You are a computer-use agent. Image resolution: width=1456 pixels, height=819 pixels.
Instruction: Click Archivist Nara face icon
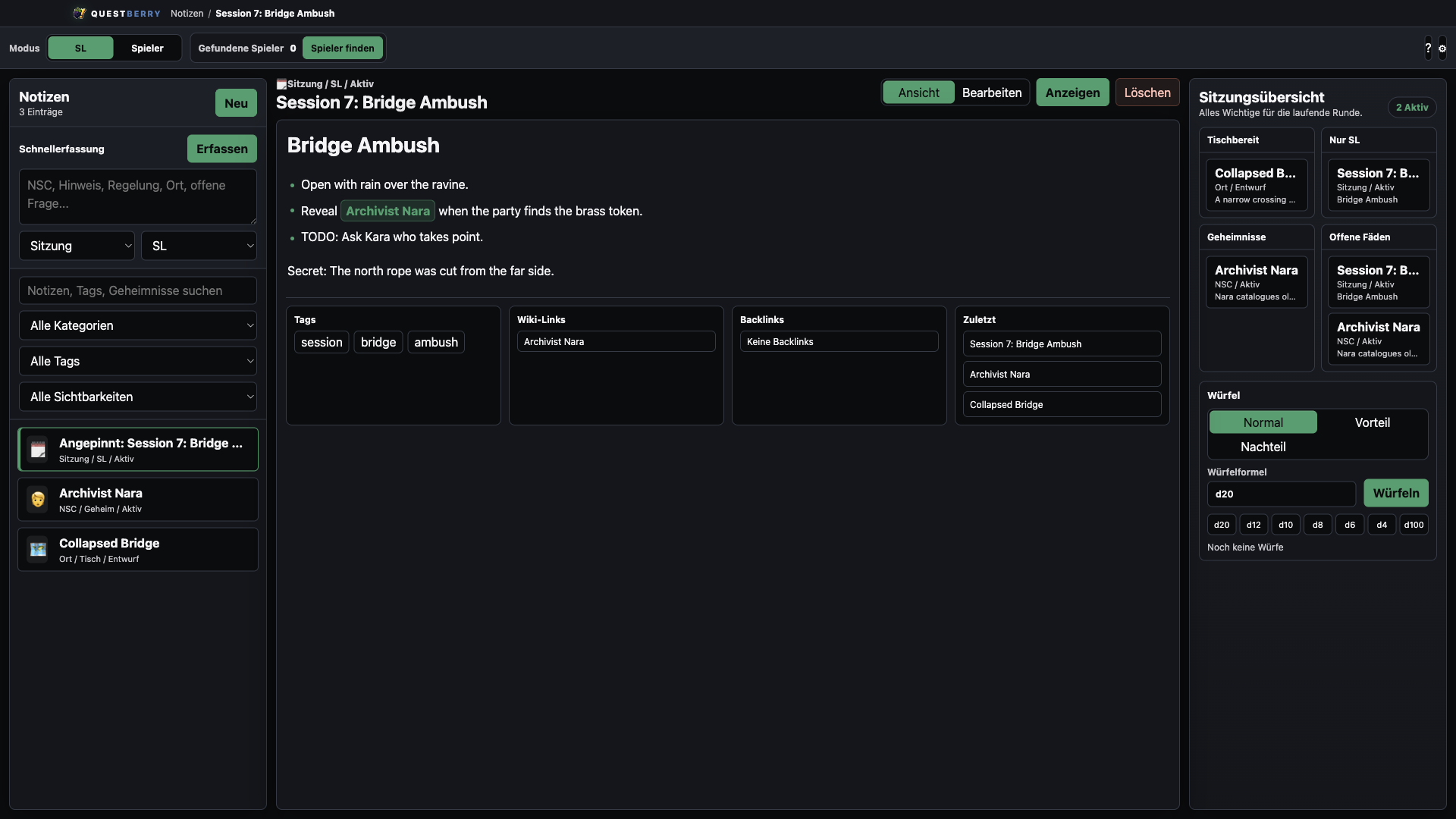click(x=38, y=500)
